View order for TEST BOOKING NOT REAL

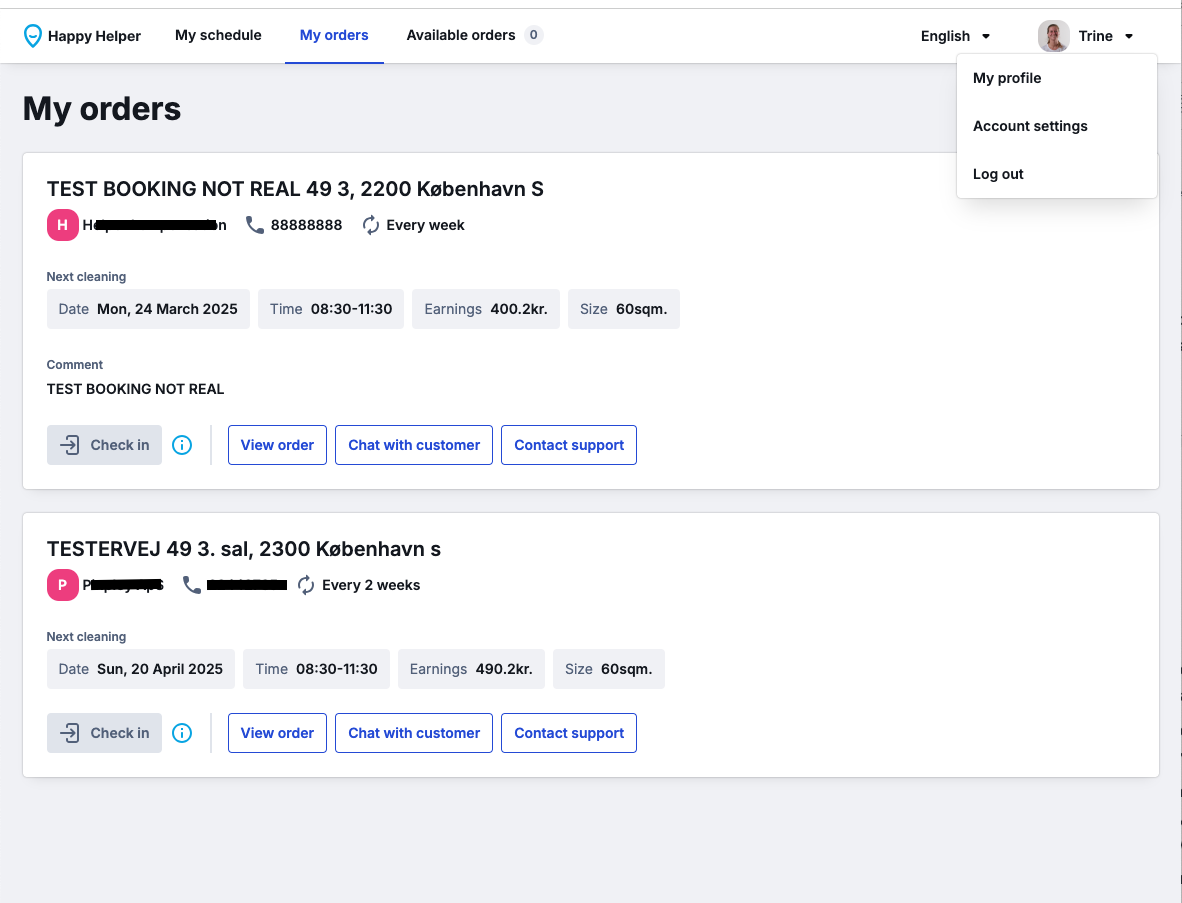pos(277,445)
